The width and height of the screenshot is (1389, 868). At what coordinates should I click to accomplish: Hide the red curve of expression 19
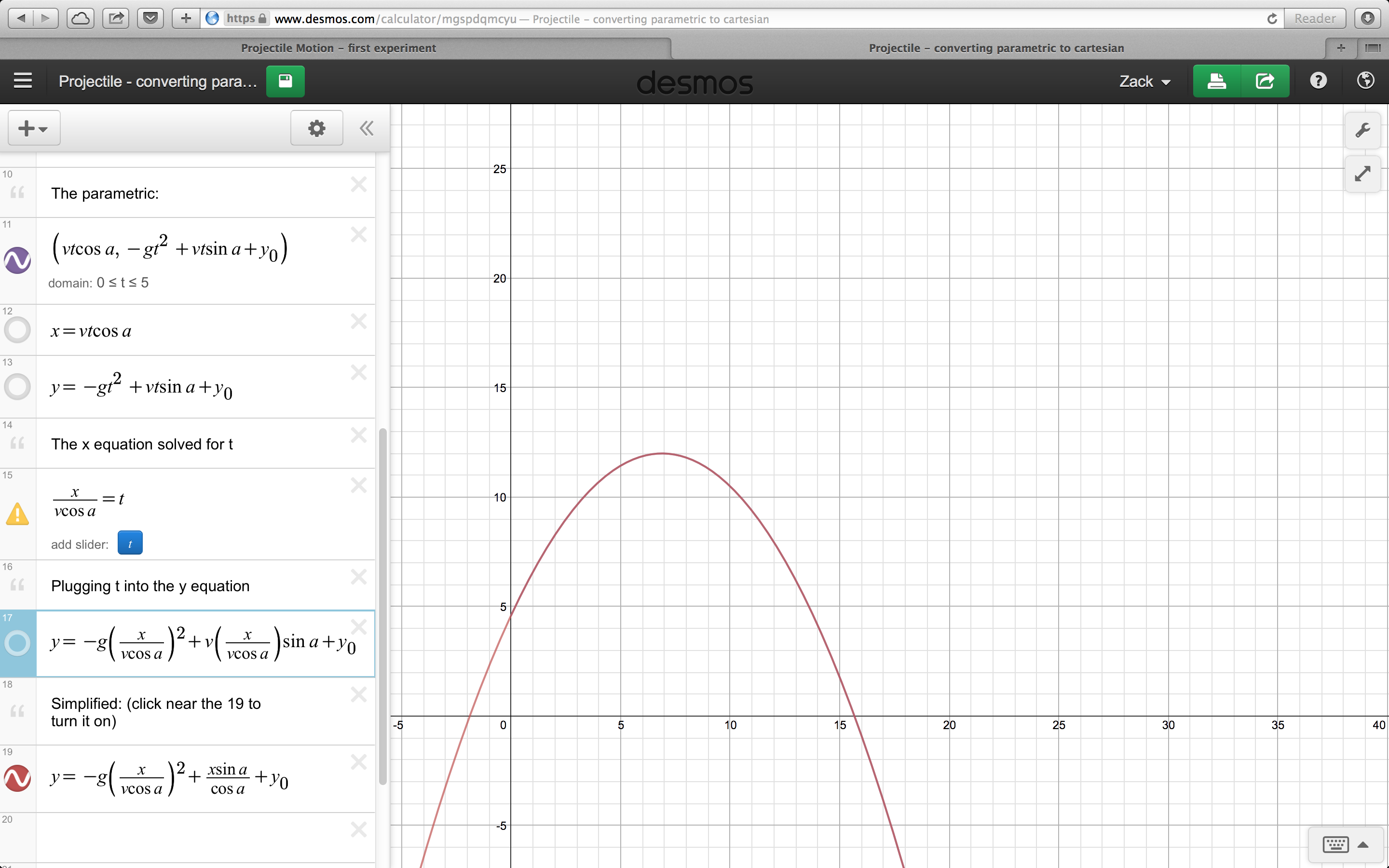[17, 778]
